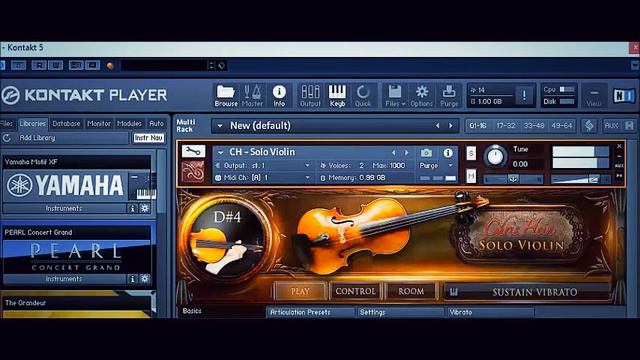This screenshot has height=360, width=640.
Task: Toggle the Info pane
Action: point(279,96)
